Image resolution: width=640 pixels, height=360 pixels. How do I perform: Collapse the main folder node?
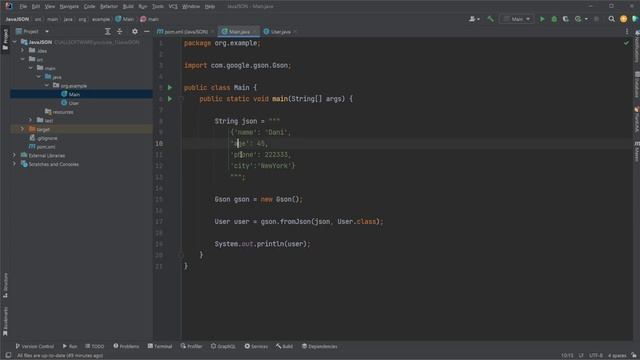pyautogui.click(x=31, y=68)
